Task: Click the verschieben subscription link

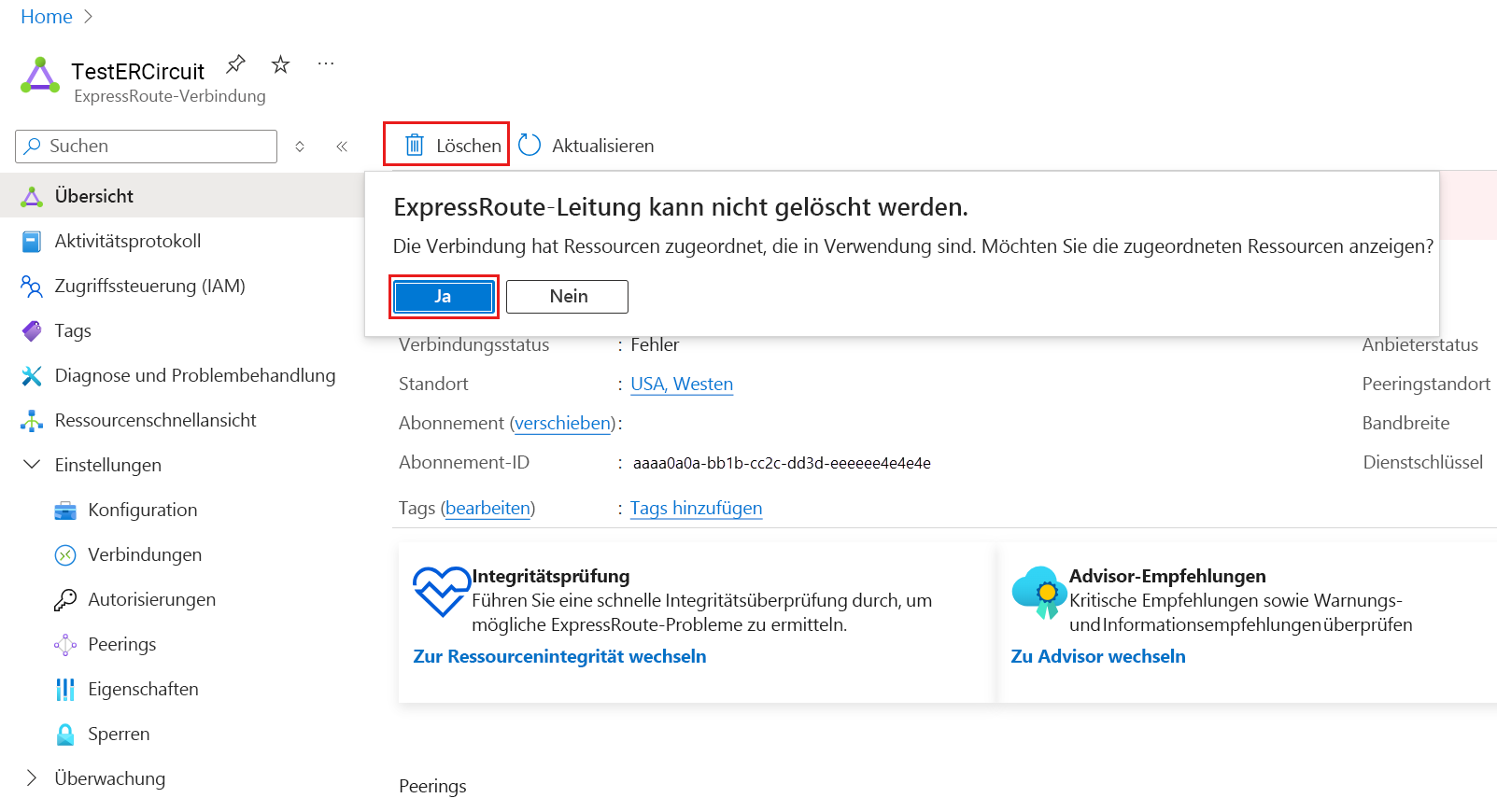Action: [562, 424]
